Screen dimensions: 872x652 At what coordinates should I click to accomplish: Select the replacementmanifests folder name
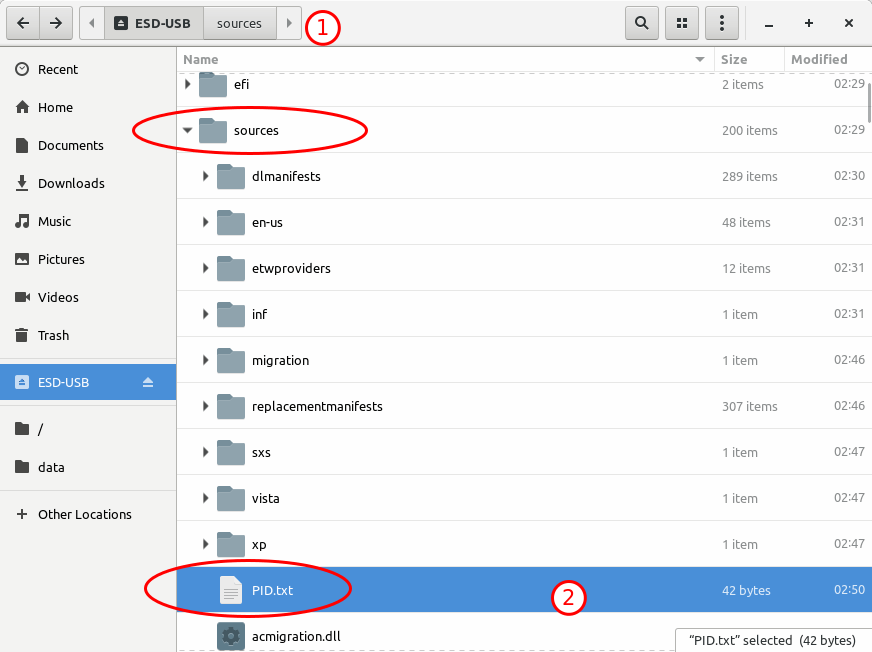317,406
